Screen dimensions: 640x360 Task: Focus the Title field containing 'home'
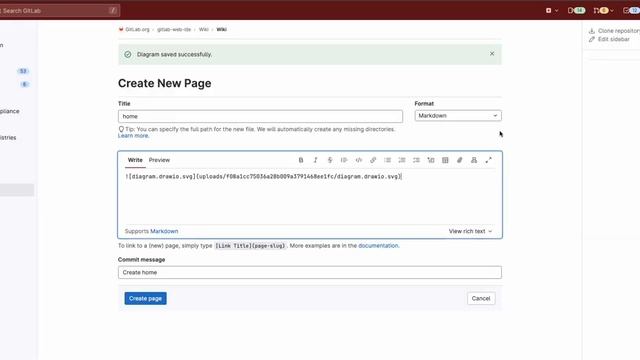coord(260,116)
